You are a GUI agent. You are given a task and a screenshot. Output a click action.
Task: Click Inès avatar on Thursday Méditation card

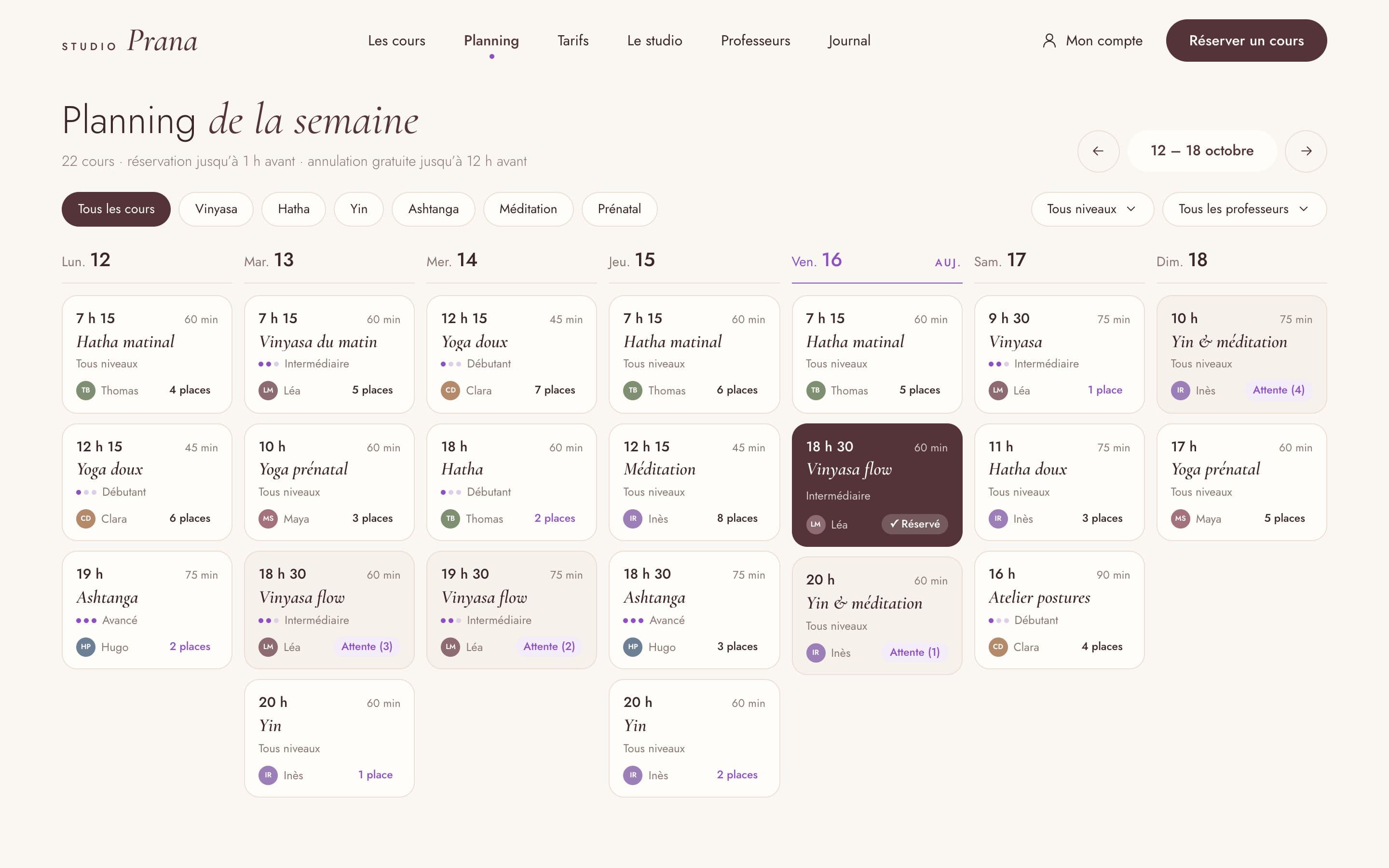632,518
